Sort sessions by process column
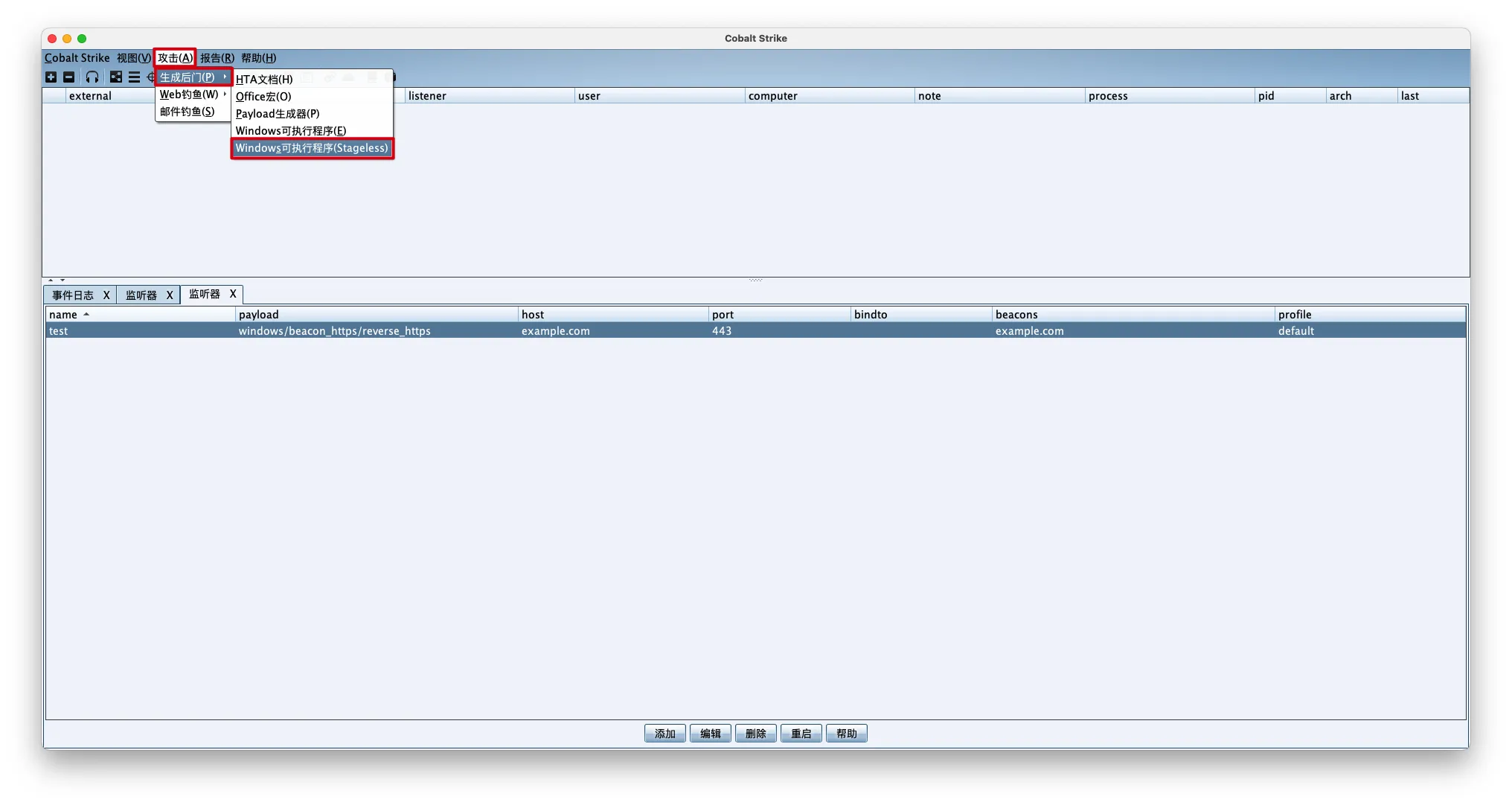Image resolution: width=1512 pixels, height=805 pixels. [1170, 96]
